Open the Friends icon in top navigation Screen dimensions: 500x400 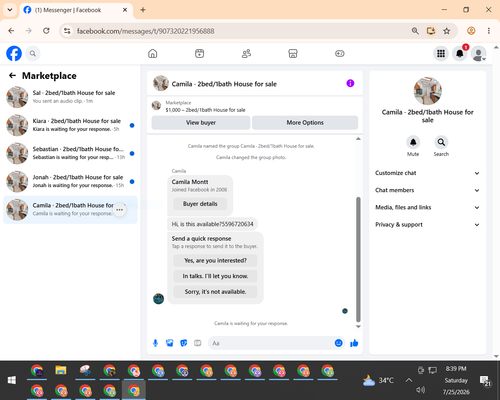(246, 53)
